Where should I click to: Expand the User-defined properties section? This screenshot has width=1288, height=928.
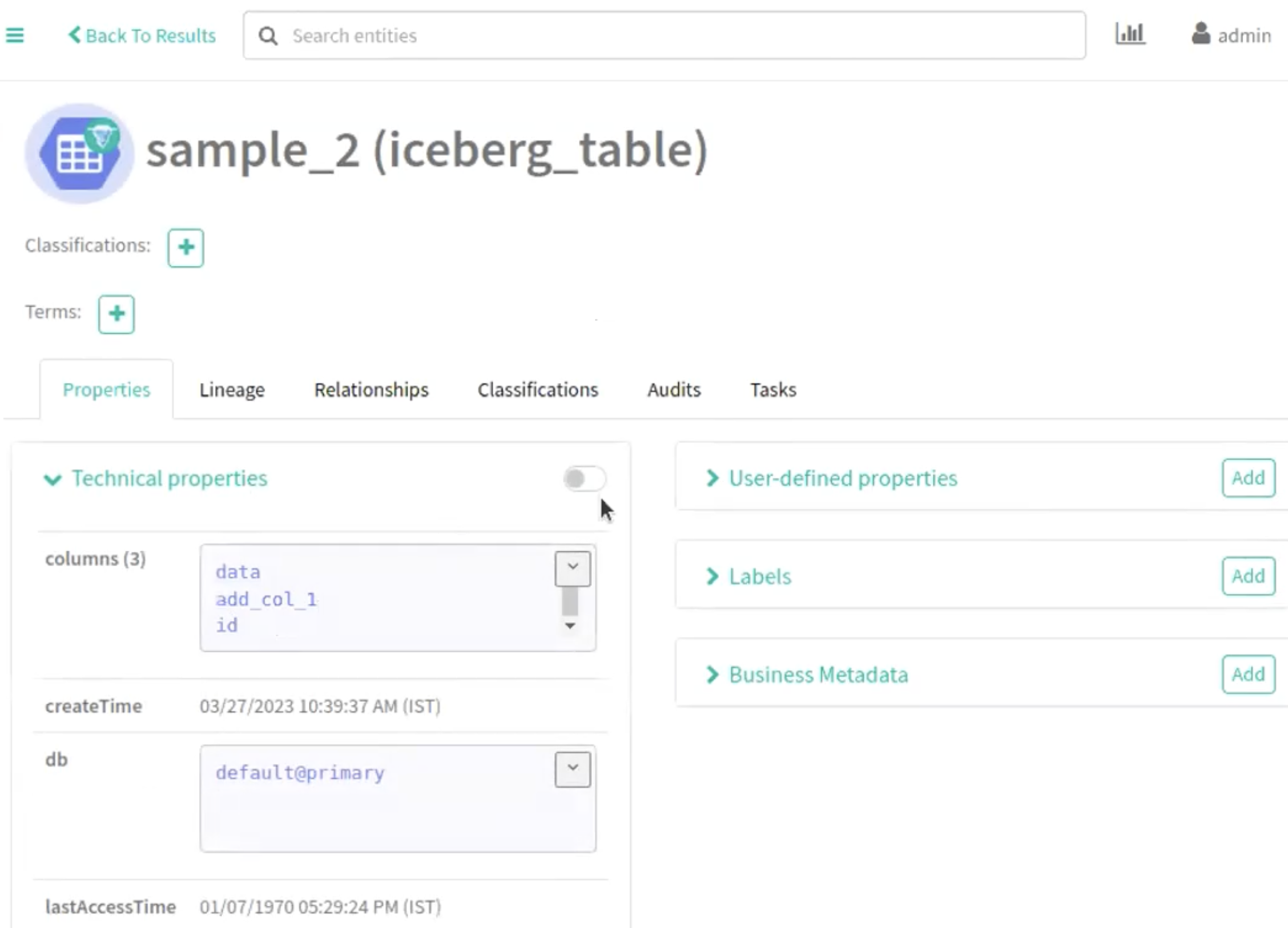(x=712, y=478)
